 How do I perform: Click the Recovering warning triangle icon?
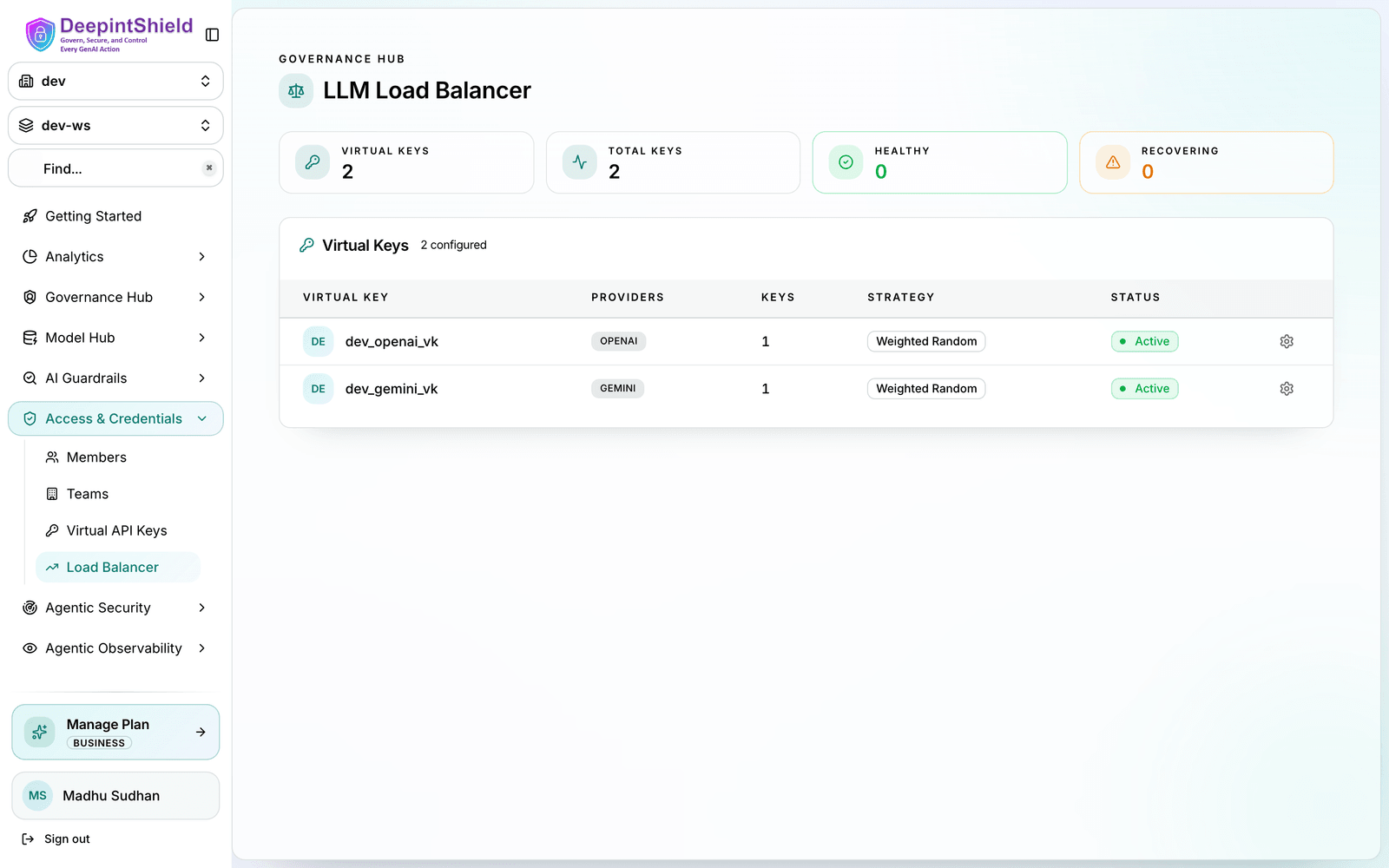tap(1113, 162)
